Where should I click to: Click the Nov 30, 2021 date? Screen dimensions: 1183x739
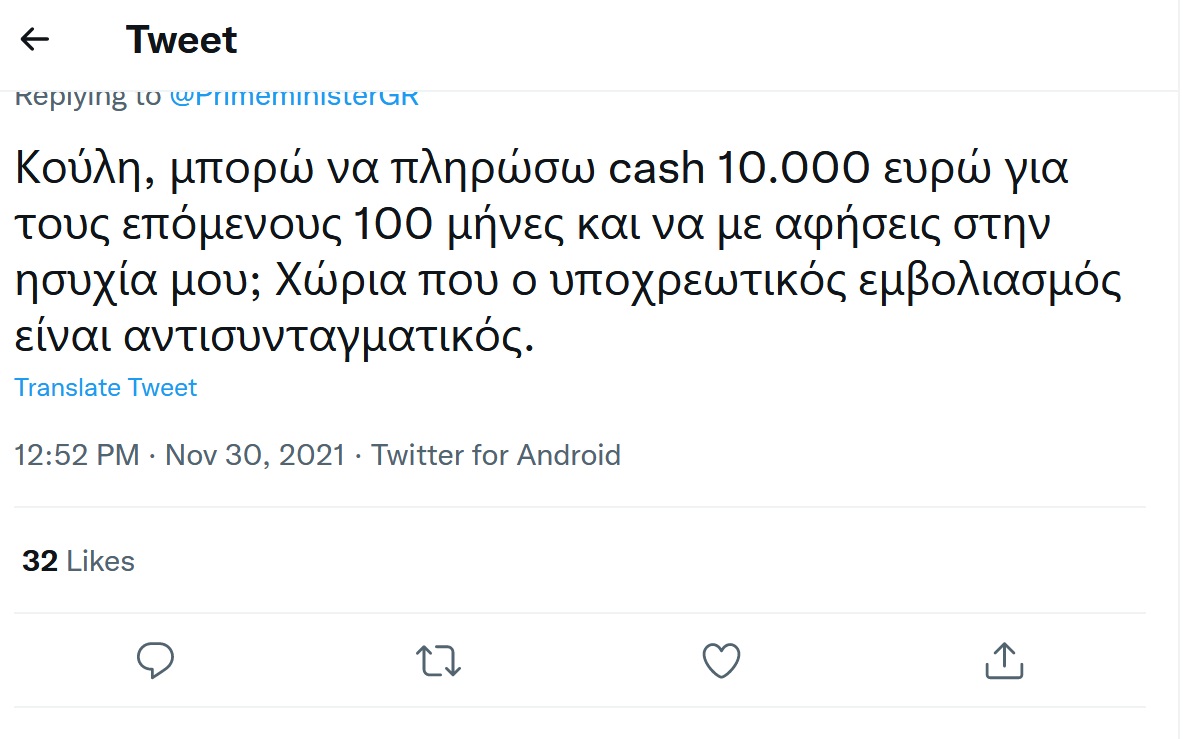point(255,455)
